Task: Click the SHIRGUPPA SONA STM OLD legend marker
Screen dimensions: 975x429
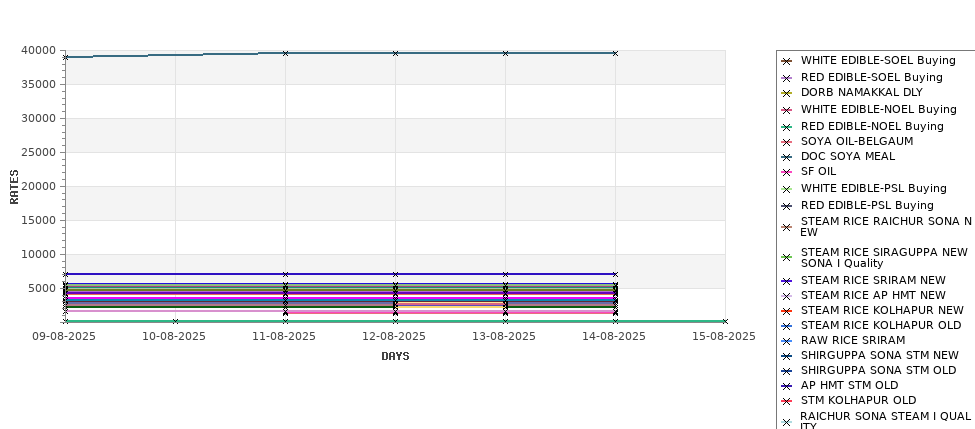Action: click(787, 371)
